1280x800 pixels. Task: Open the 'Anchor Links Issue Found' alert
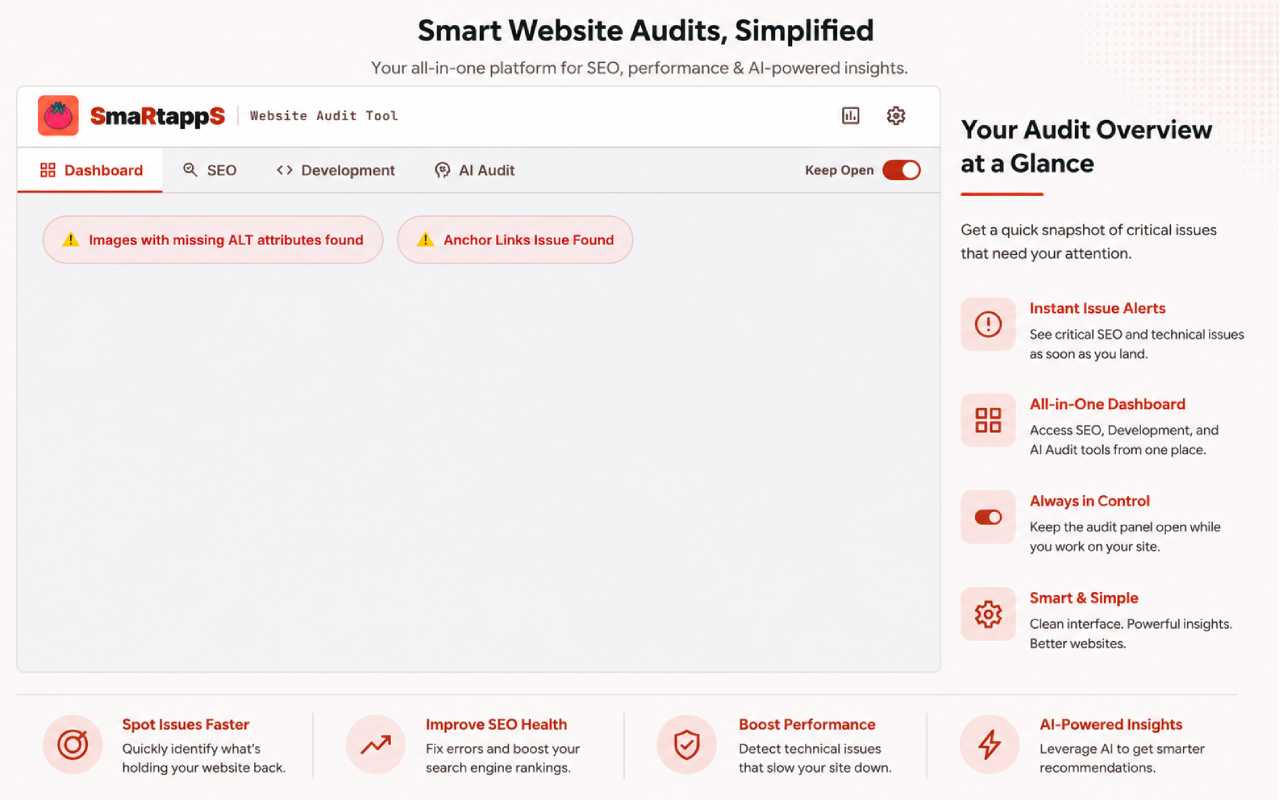515,240
